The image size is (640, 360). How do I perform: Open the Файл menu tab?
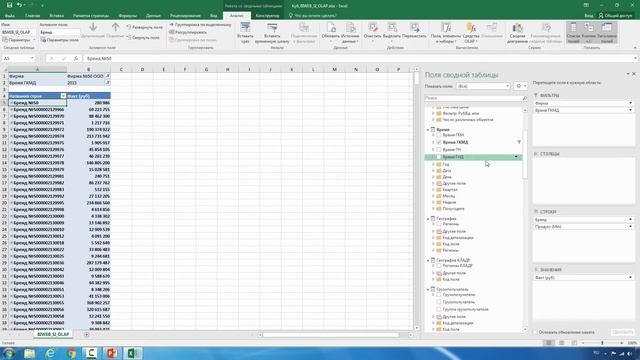(10, 16)
